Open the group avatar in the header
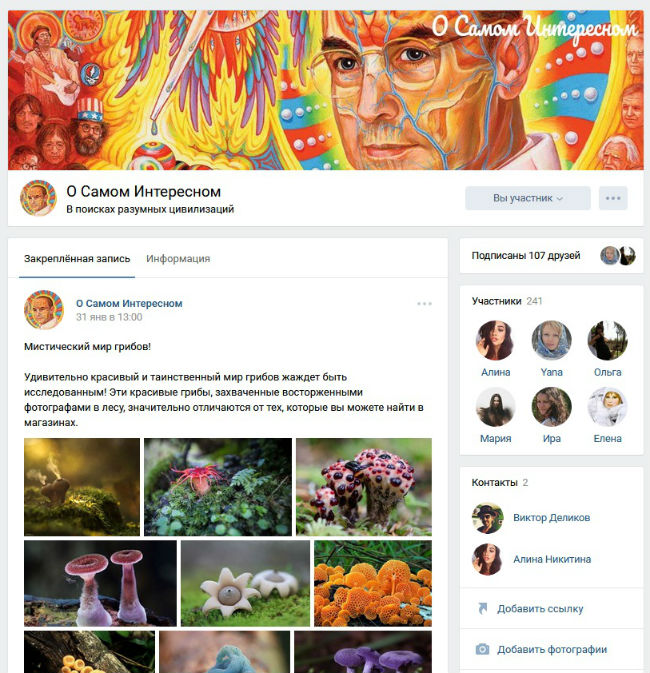Viewport: 650px width, 673px height. tap(38, 198)
